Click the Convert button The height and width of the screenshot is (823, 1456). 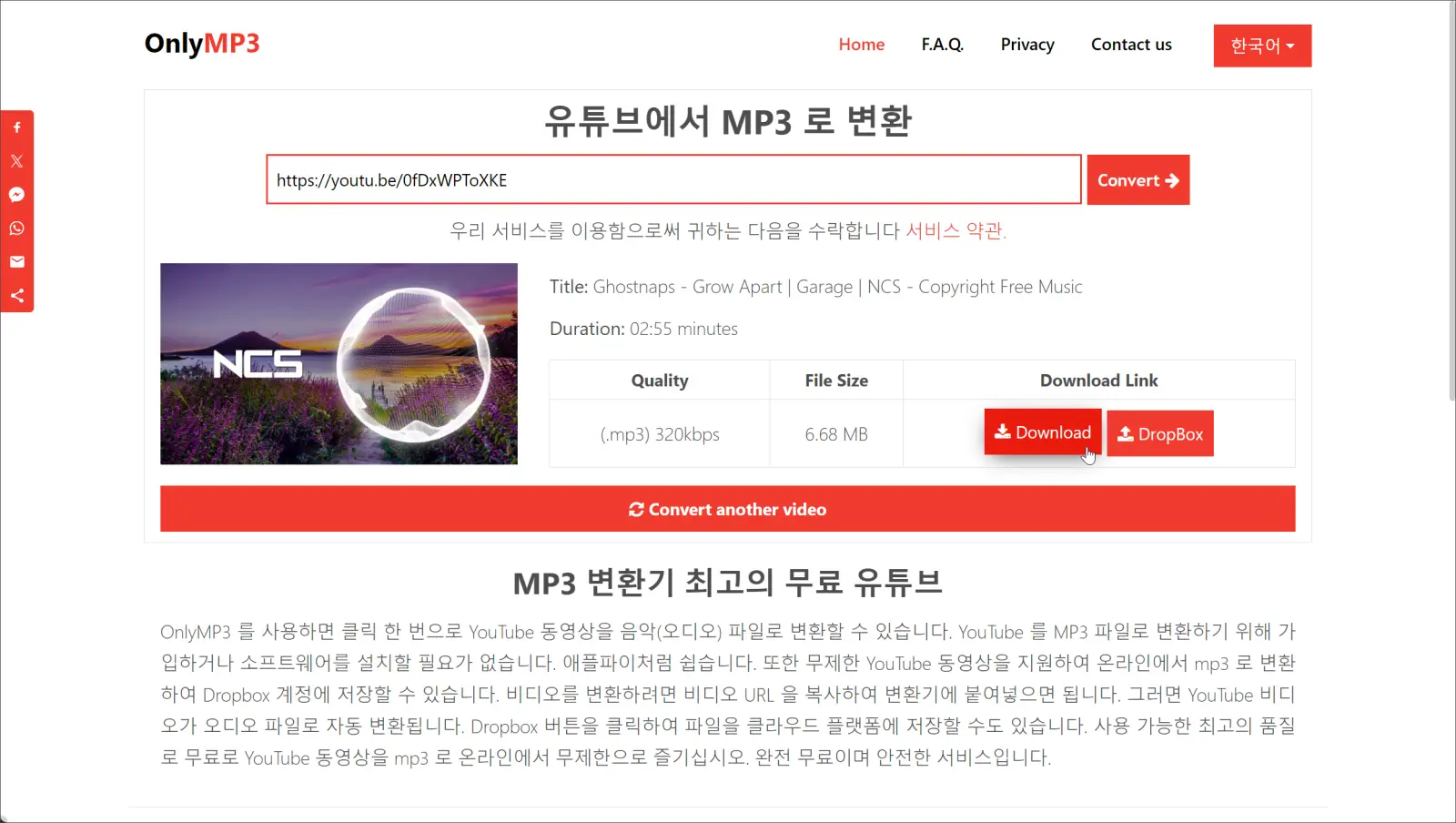click(x=1137, y=179)
